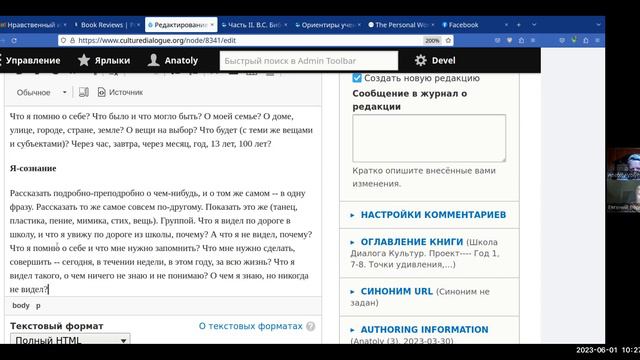
Task: Click the revision log message textarea
Action: (429, 138)
